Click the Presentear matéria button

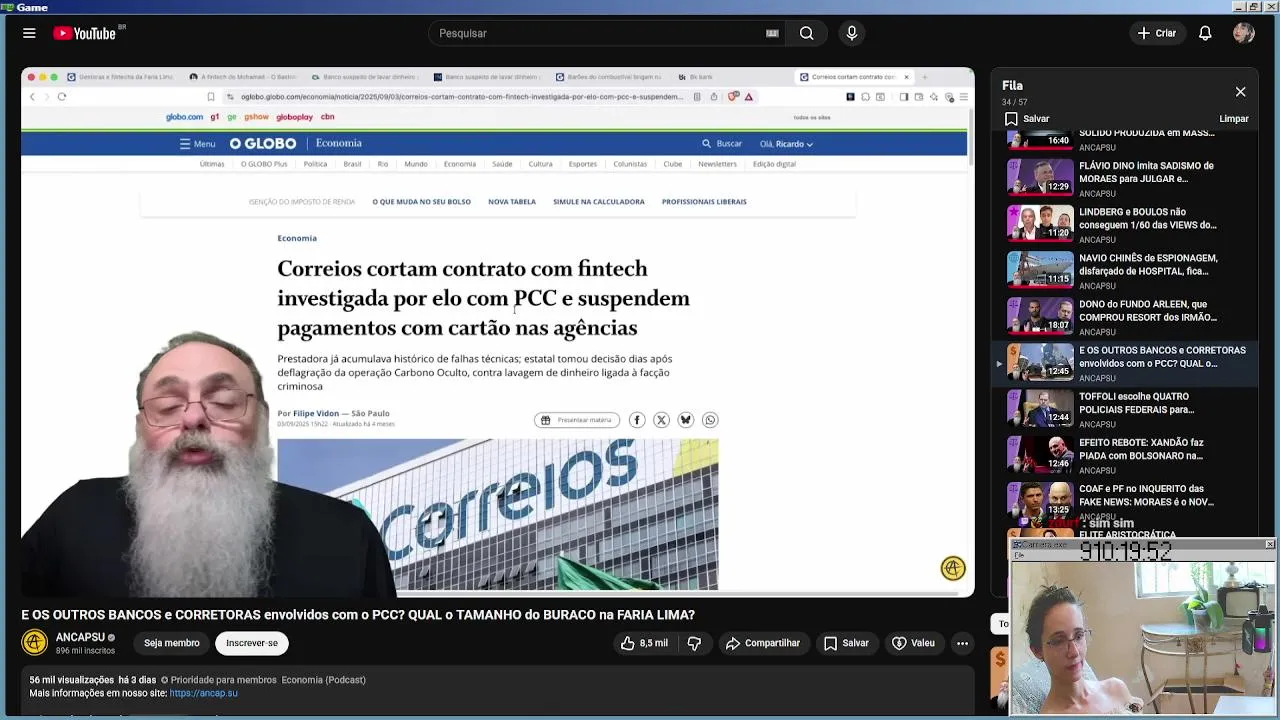click(577, 420)
